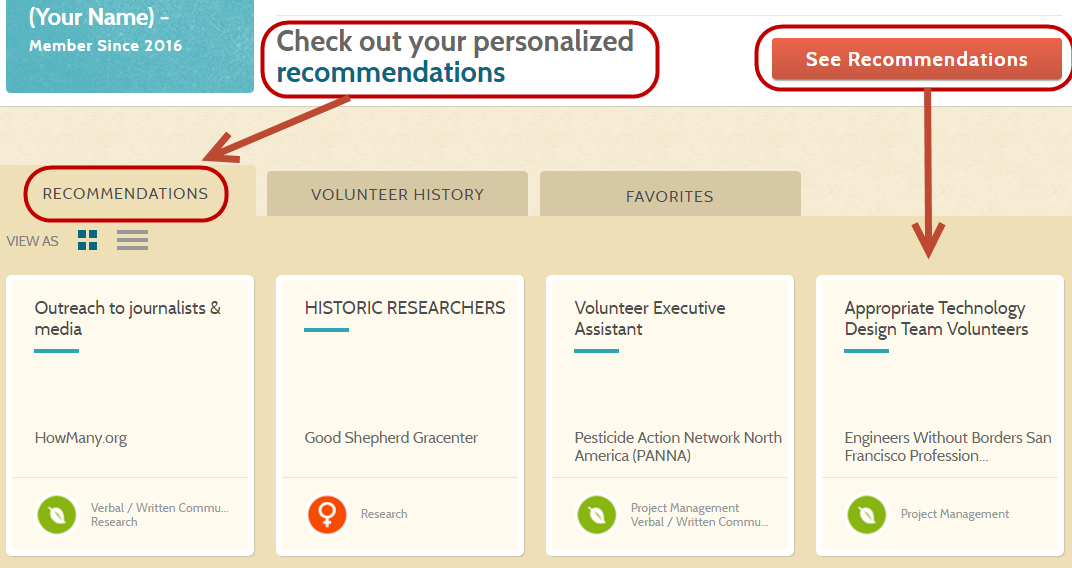Viewport: 1072px width, 568px height.
Task: Follow the personalized recommendations link
Action: point(390,72)
